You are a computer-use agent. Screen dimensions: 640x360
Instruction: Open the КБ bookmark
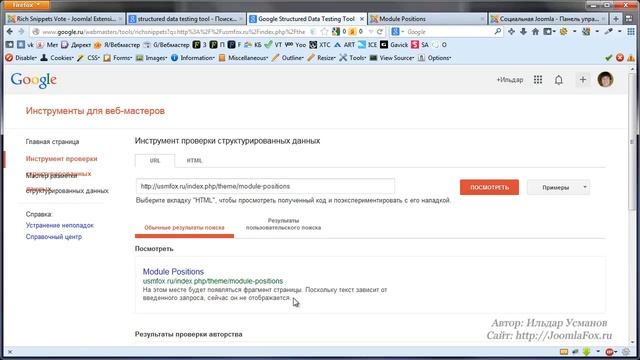[x=253, y=45]
